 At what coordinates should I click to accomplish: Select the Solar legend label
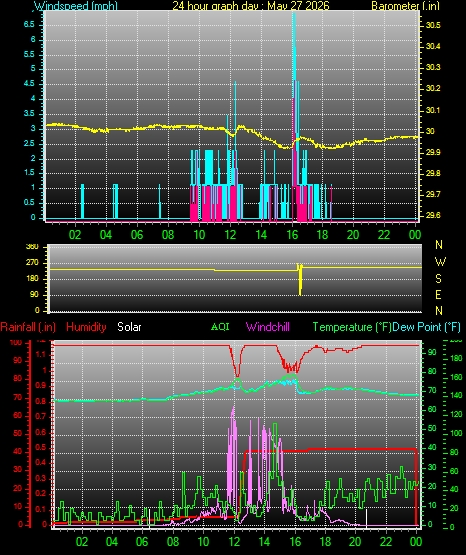[129, 327]
